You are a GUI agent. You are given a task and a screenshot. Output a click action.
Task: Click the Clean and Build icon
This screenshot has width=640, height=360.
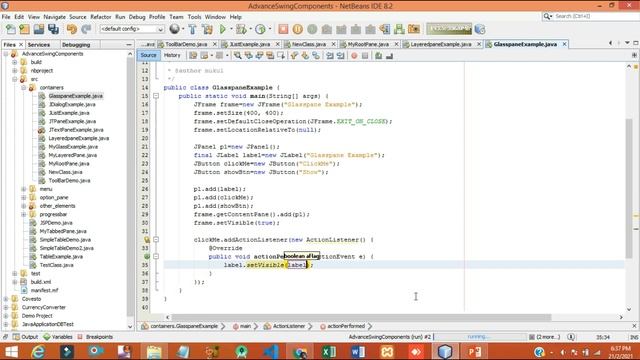click(x=207, y=29)
